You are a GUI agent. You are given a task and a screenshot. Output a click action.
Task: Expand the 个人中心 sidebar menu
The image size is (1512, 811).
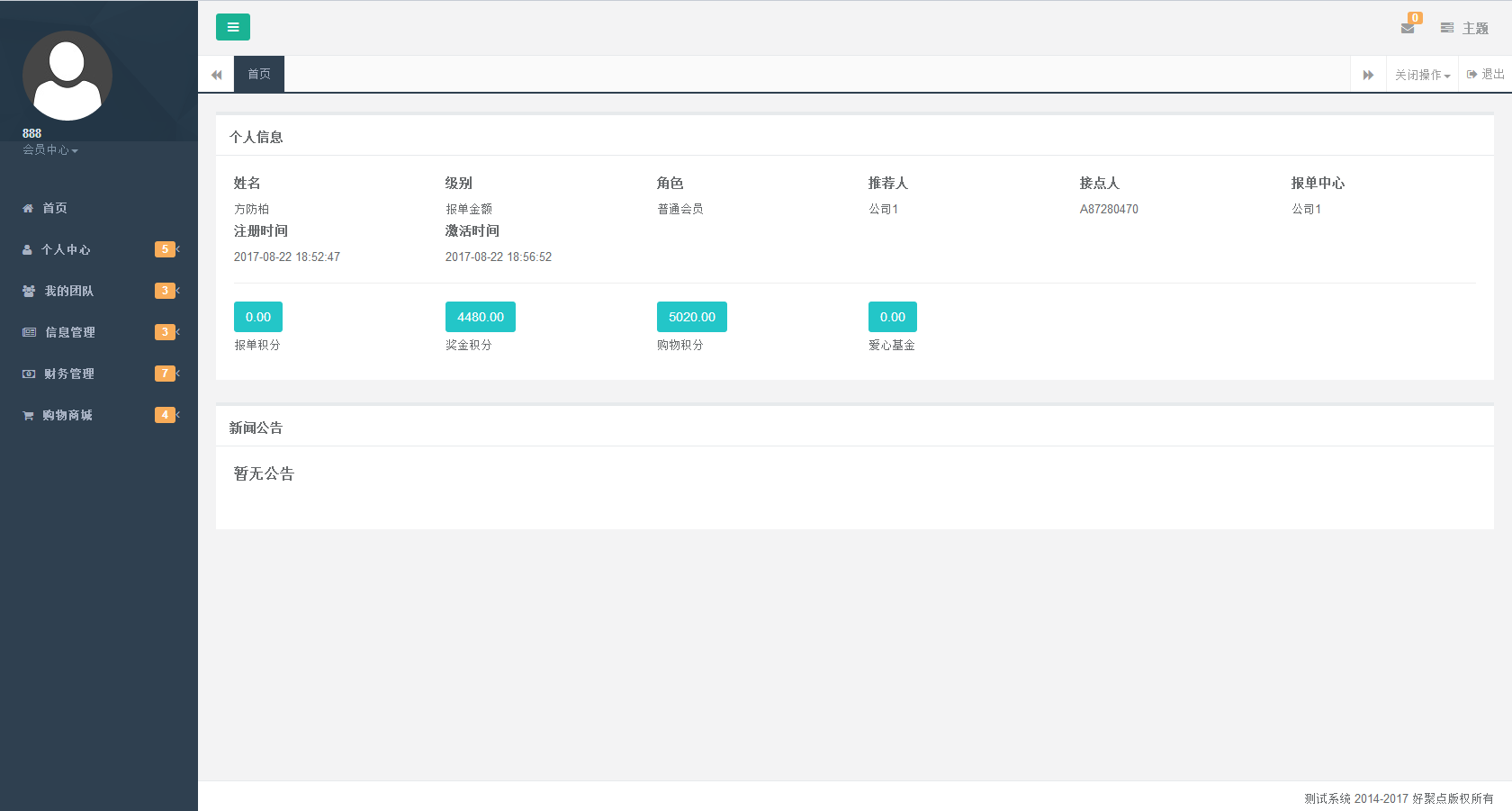[x=66, y=249]
